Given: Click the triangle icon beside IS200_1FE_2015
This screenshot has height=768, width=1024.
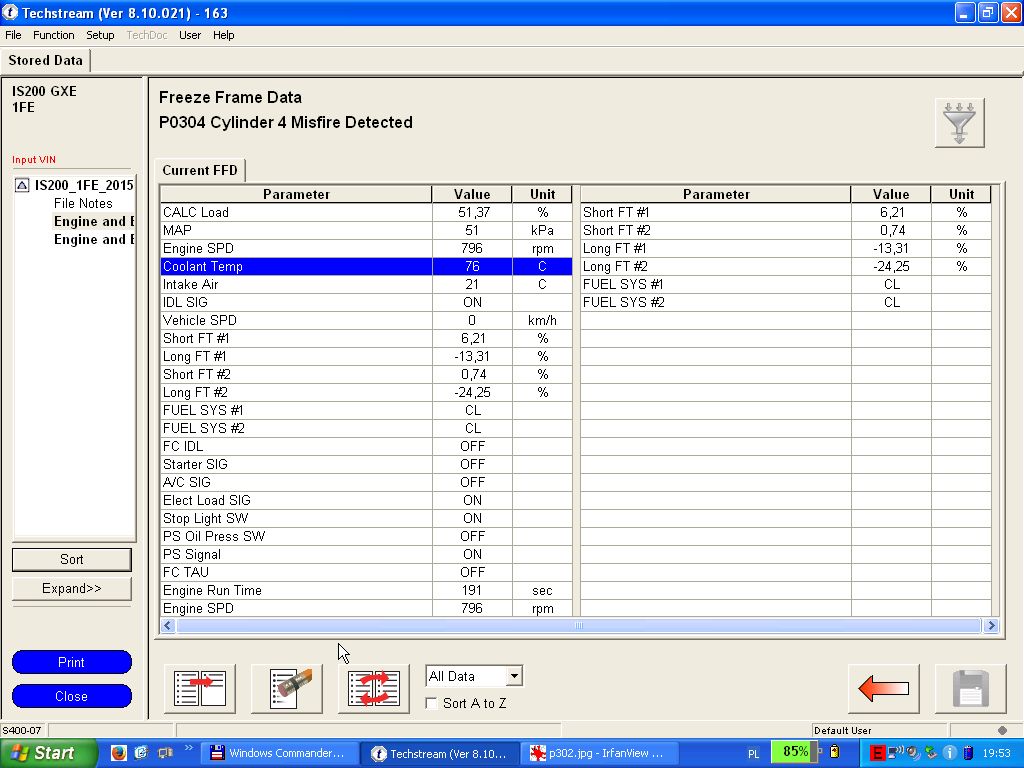Looking at the screenshot, I should click(22, 185).
